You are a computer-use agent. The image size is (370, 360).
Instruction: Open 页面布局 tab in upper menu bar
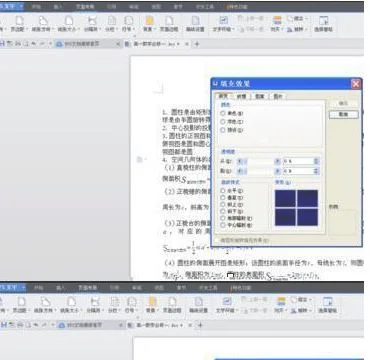(x=85, y=6)
